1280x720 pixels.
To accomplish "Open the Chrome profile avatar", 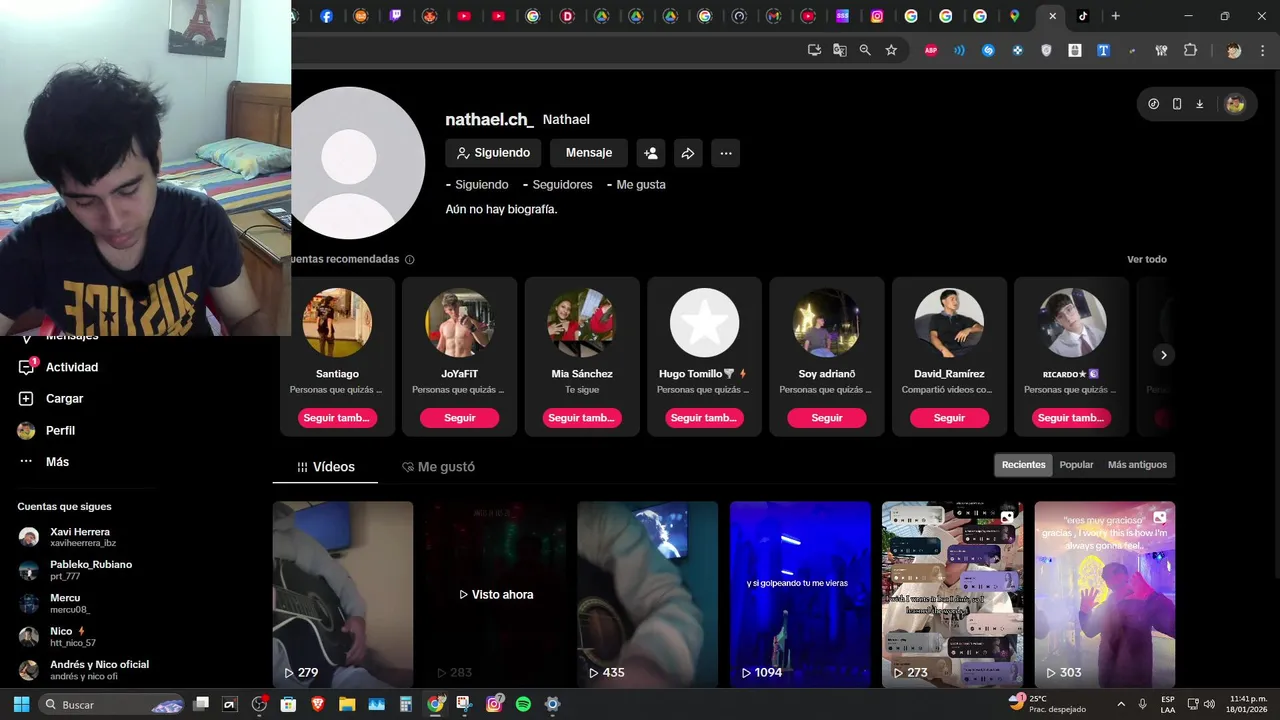I will point(1233,50).
